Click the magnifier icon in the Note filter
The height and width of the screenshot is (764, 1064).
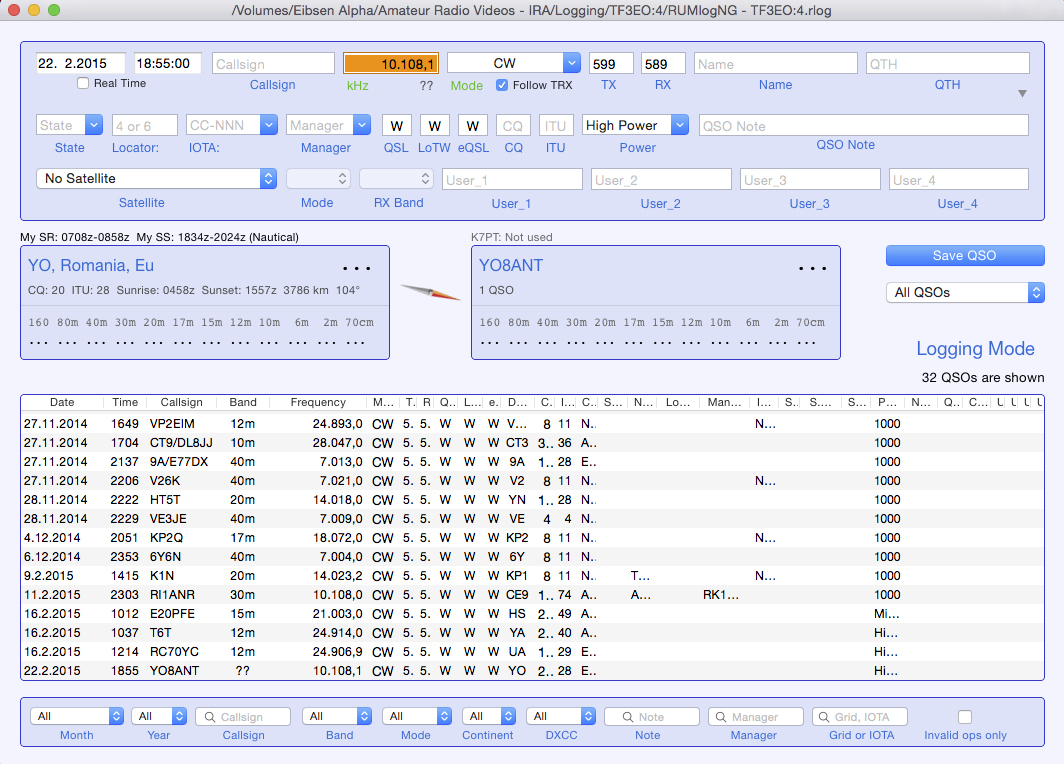(625, 717)
